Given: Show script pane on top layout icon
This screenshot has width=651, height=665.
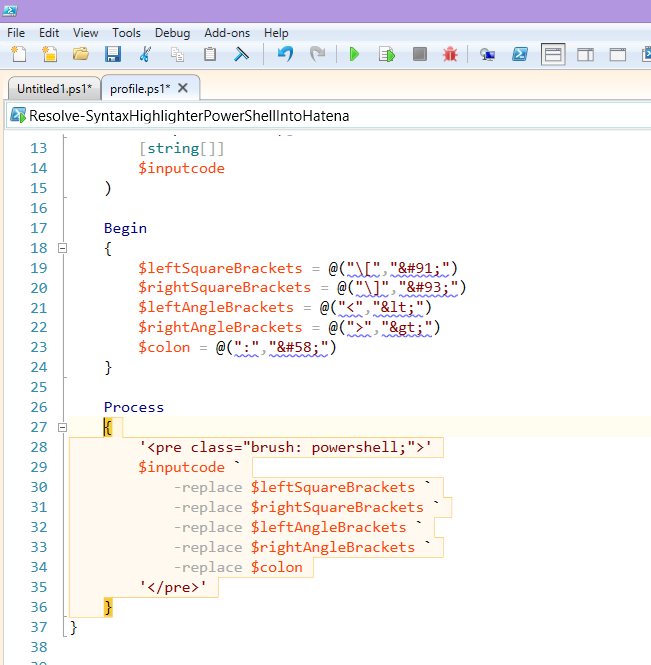Looking at the screenshot, I should tap(553, 54).
